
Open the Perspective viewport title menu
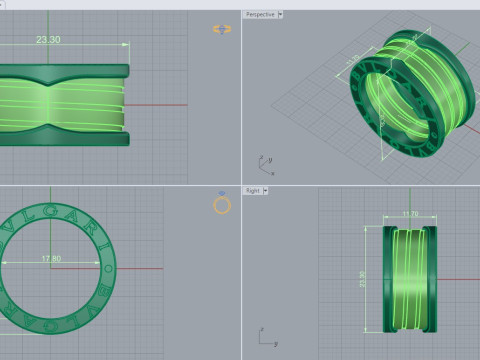tap(260, 14)
